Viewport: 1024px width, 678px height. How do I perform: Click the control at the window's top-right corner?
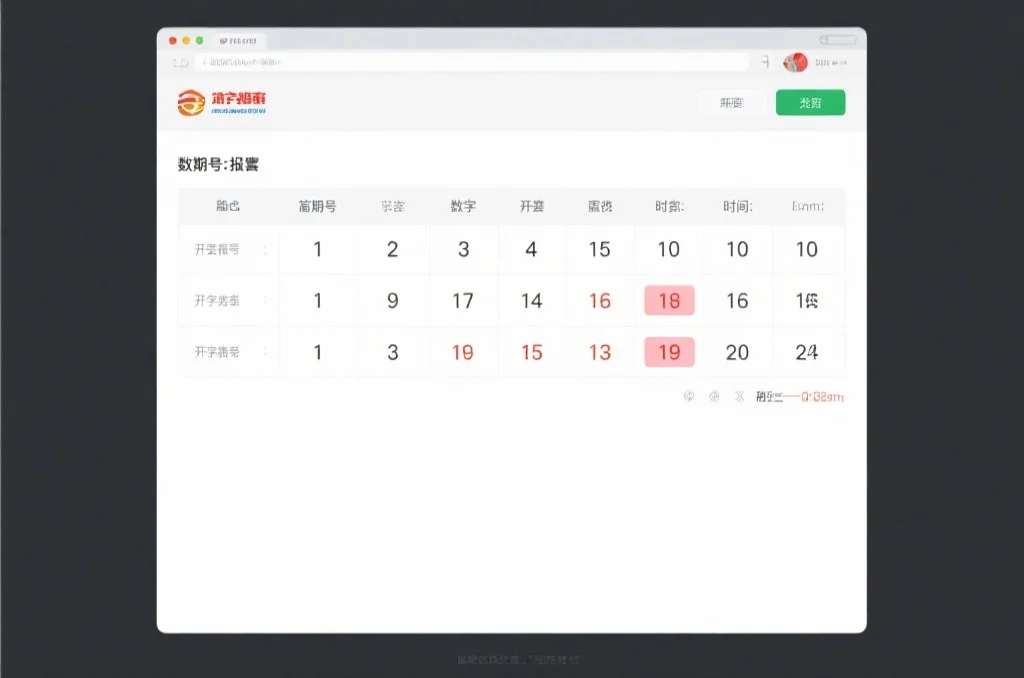click(x=838, y=40)
